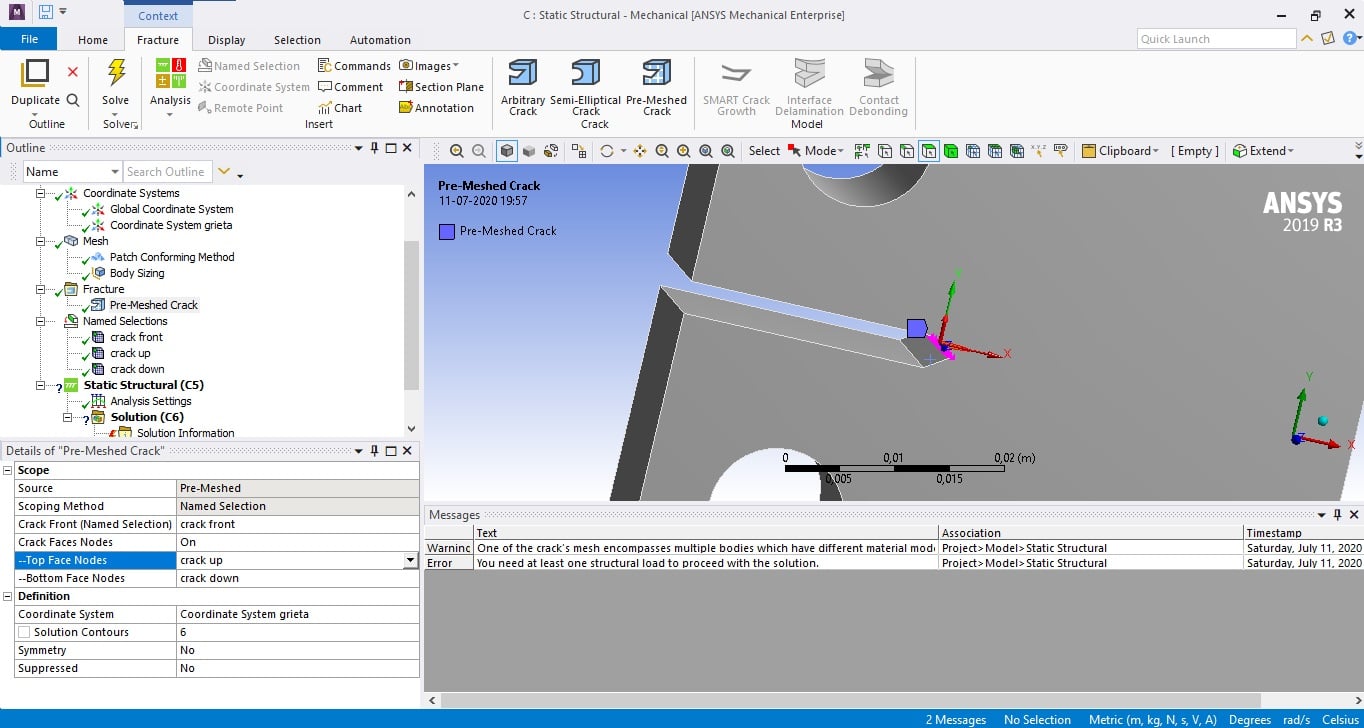
Task: Close the Details panel
Action: (x=407, y=451)
